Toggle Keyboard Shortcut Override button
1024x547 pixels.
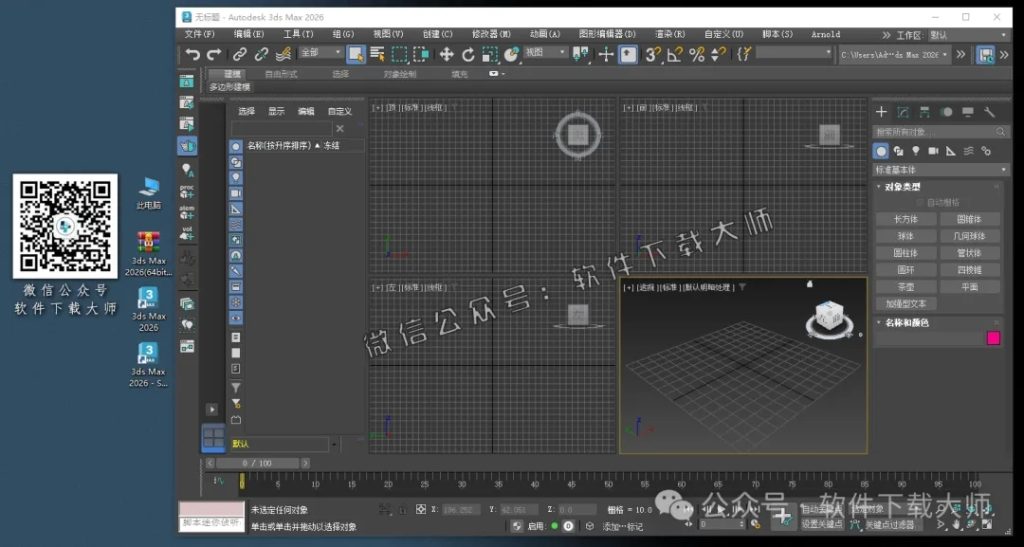pos(628,55)
